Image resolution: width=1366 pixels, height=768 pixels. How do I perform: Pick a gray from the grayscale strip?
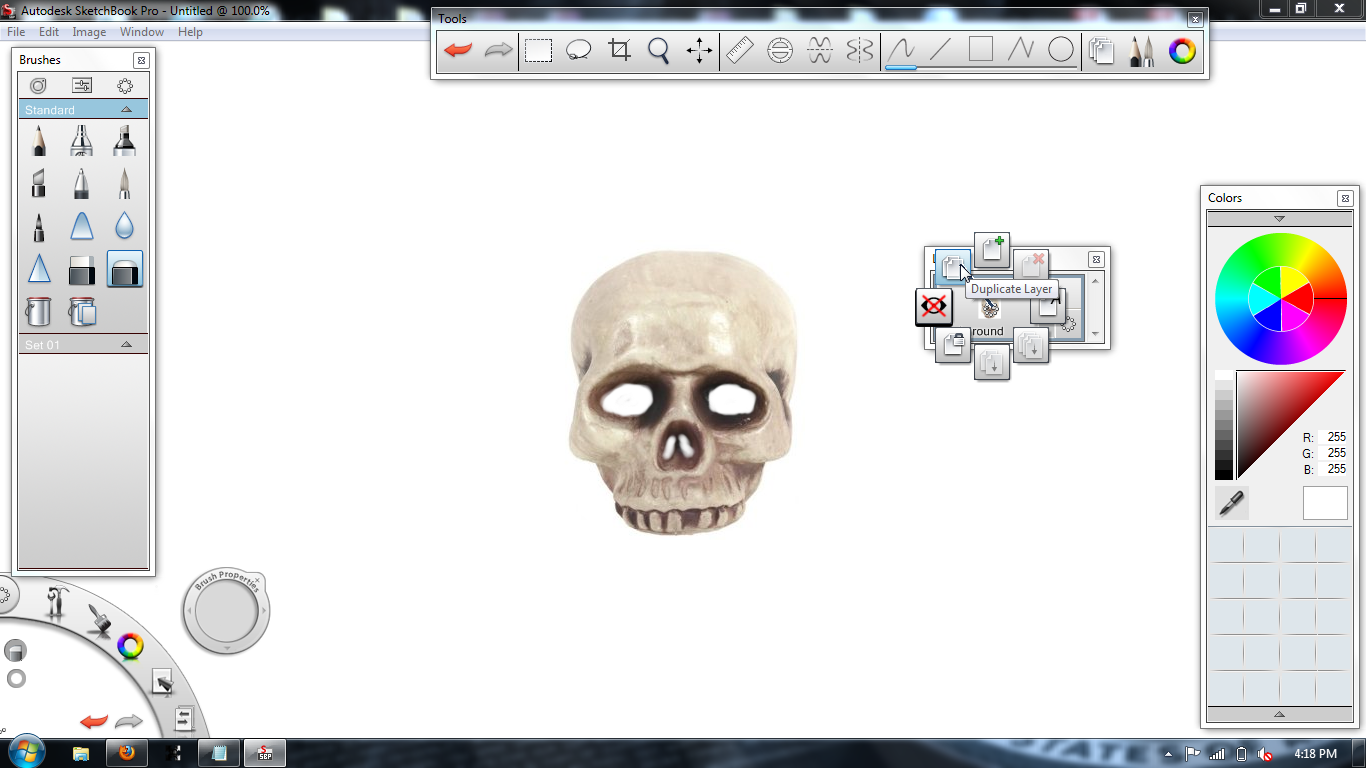[x=1224, y=425]
